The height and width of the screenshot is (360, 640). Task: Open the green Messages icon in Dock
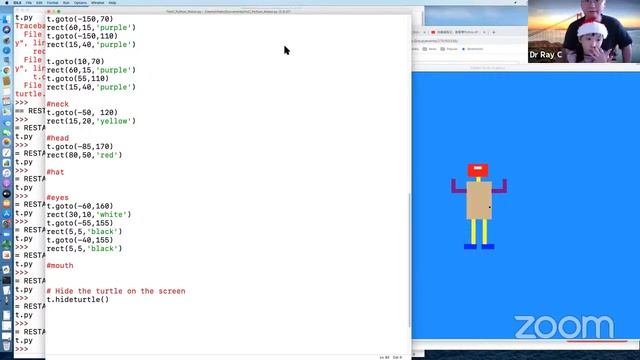pos(7,132)
